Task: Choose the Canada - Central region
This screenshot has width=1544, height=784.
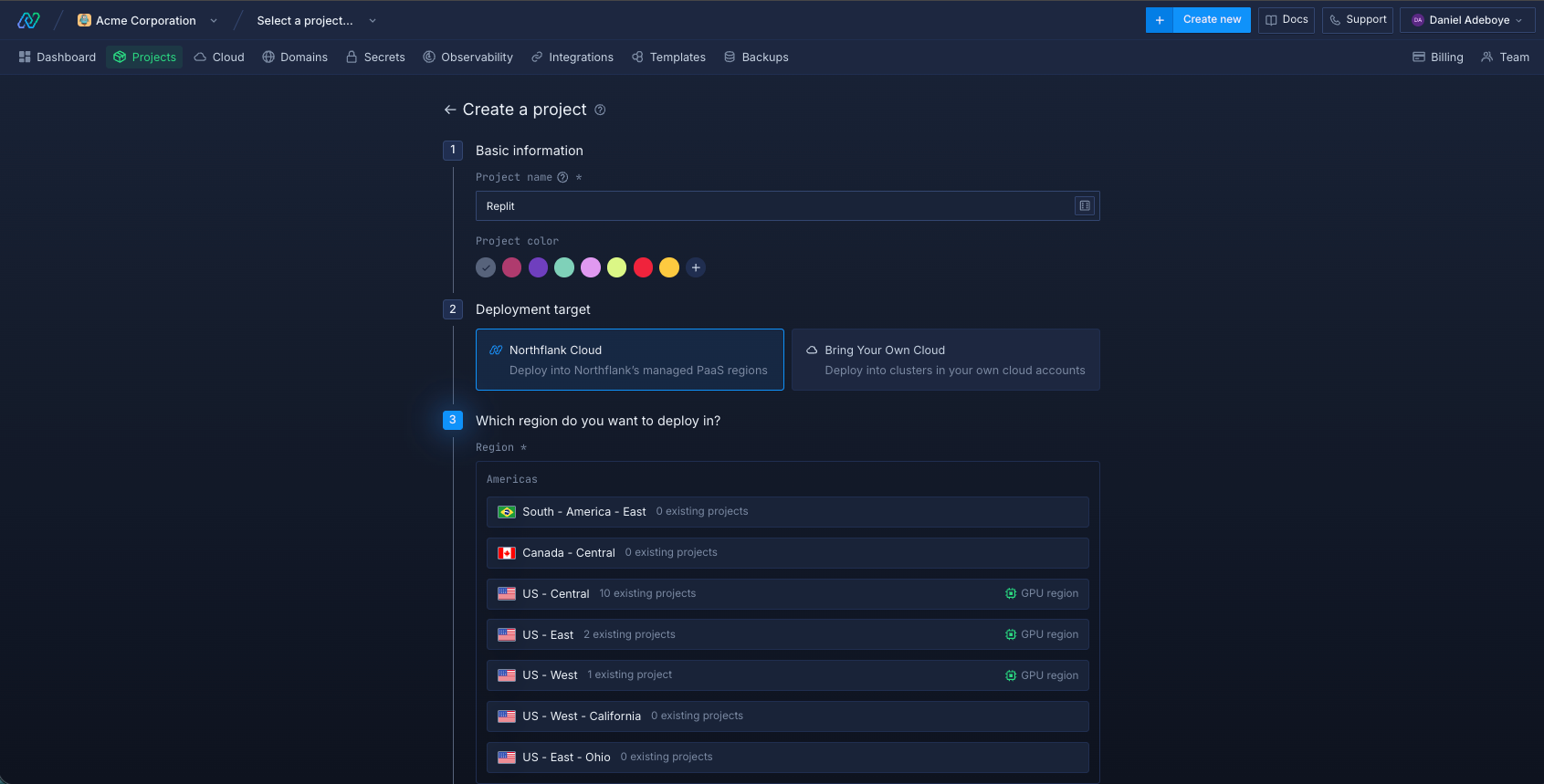Action: click(x=788, y=553)
